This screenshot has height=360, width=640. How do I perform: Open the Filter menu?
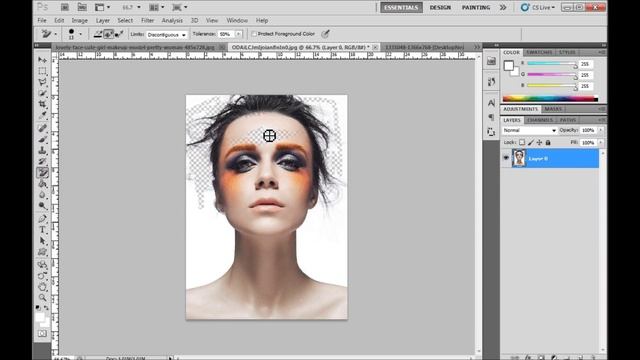[147, 20]
